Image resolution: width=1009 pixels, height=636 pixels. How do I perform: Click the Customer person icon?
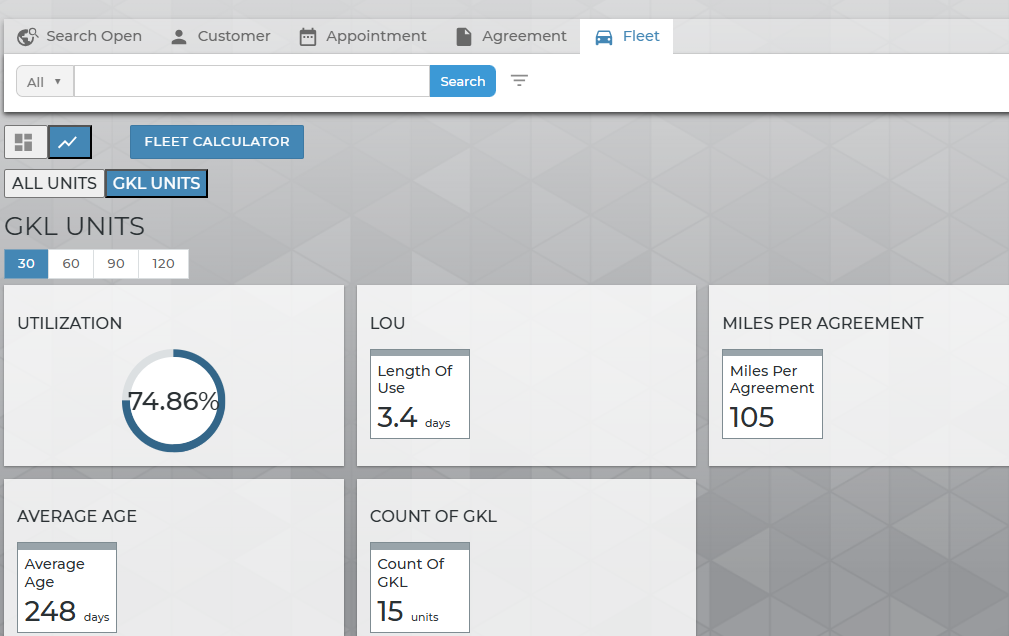179,37
